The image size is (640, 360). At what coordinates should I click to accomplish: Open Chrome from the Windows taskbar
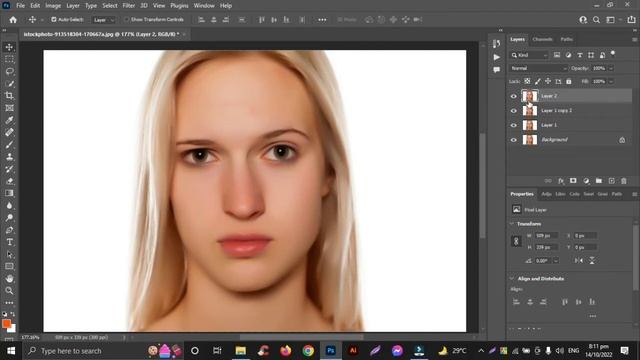pyautogui.click(x=308, y=351)
